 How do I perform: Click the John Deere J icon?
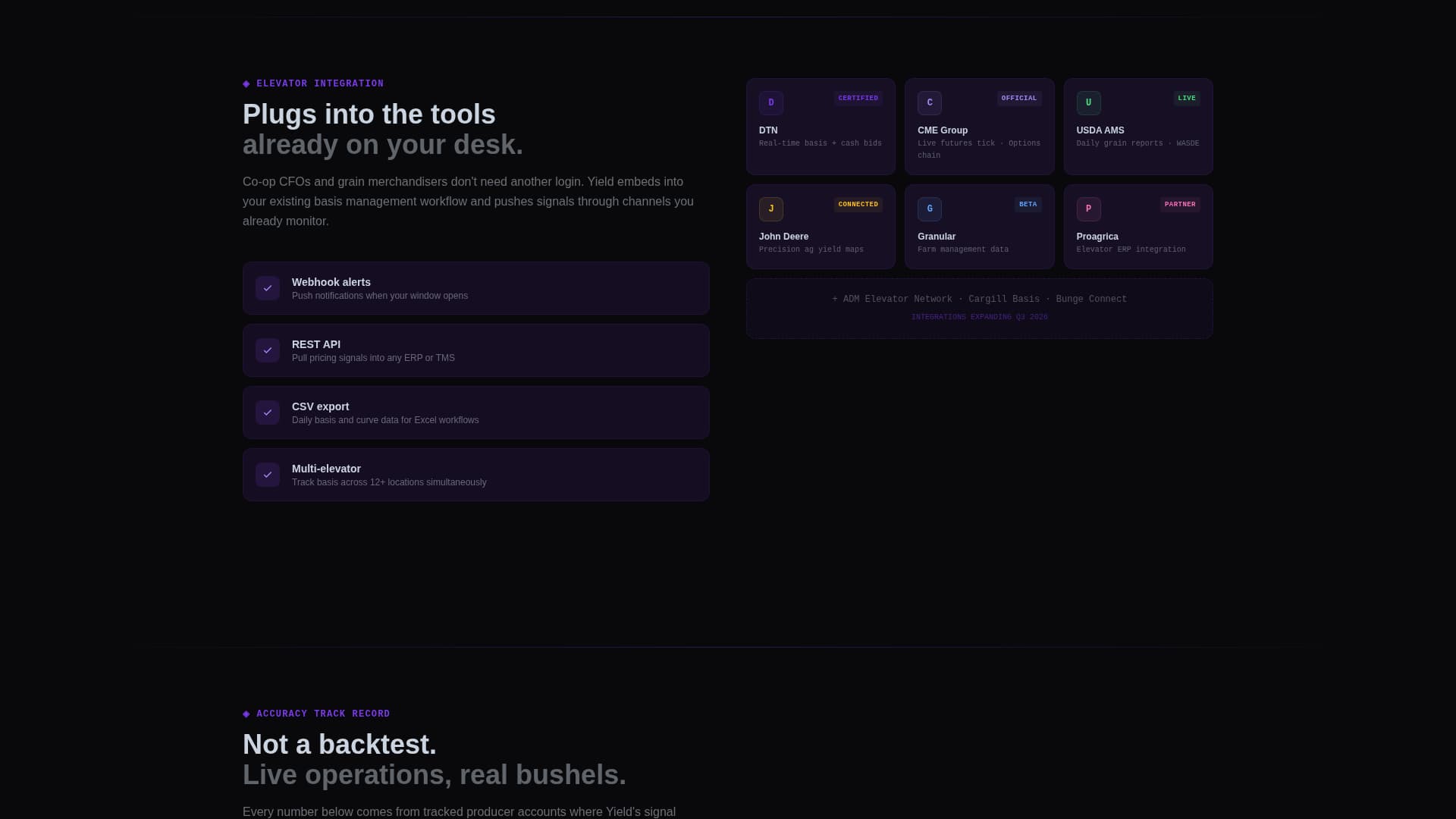[x=771, y=209]
